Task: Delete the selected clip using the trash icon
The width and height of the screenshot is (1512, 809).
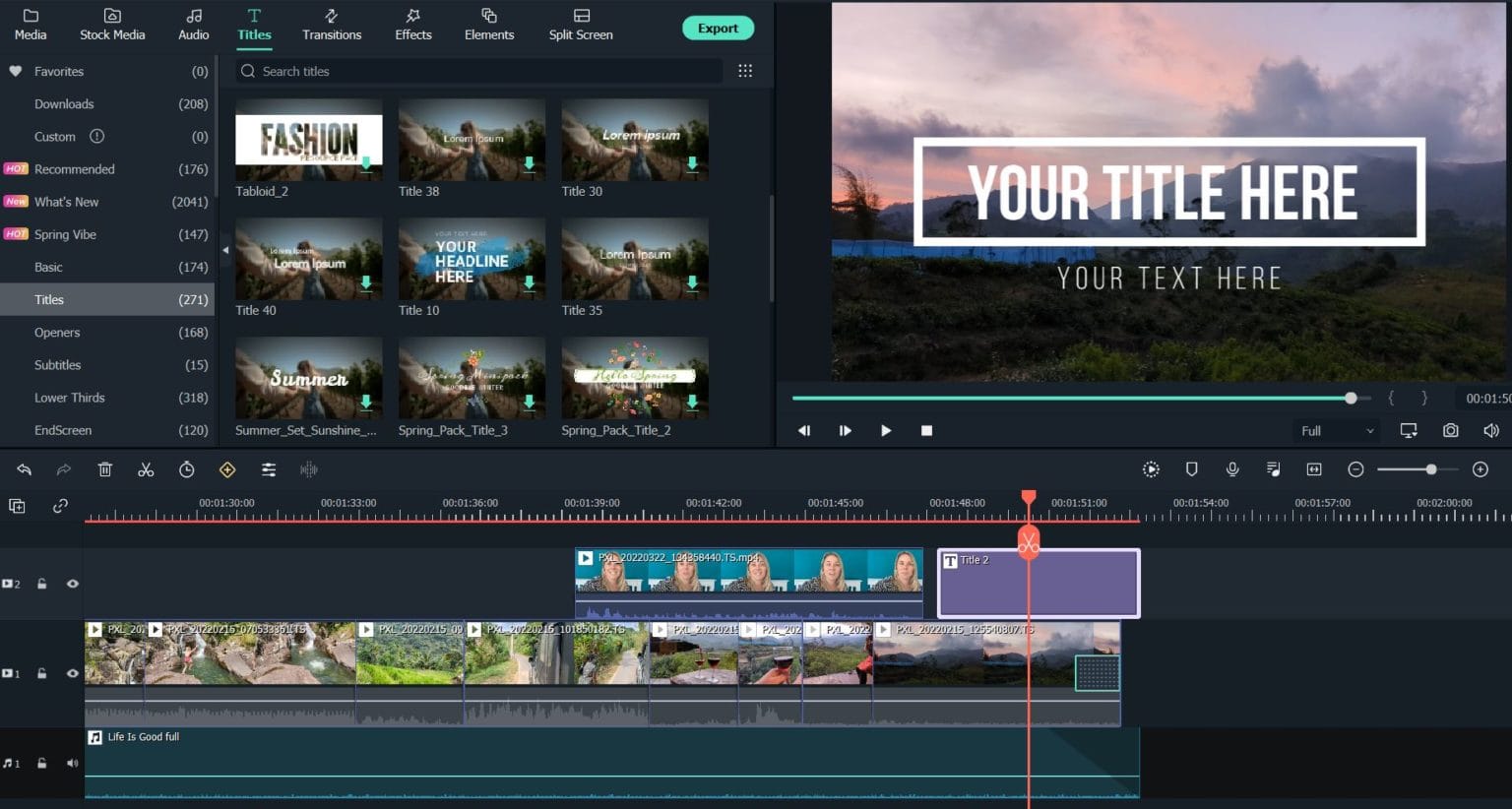Action: [x=104, y=469]
